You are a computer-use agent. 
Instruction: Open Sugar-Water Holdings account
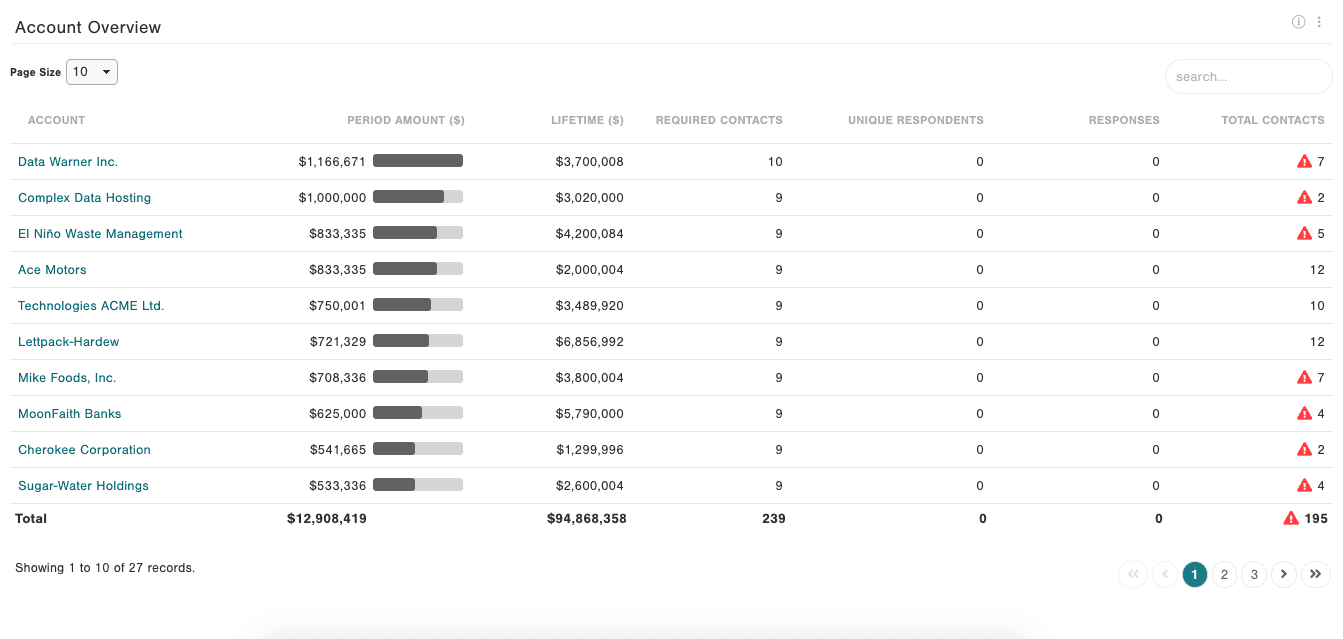coord(83,485)
